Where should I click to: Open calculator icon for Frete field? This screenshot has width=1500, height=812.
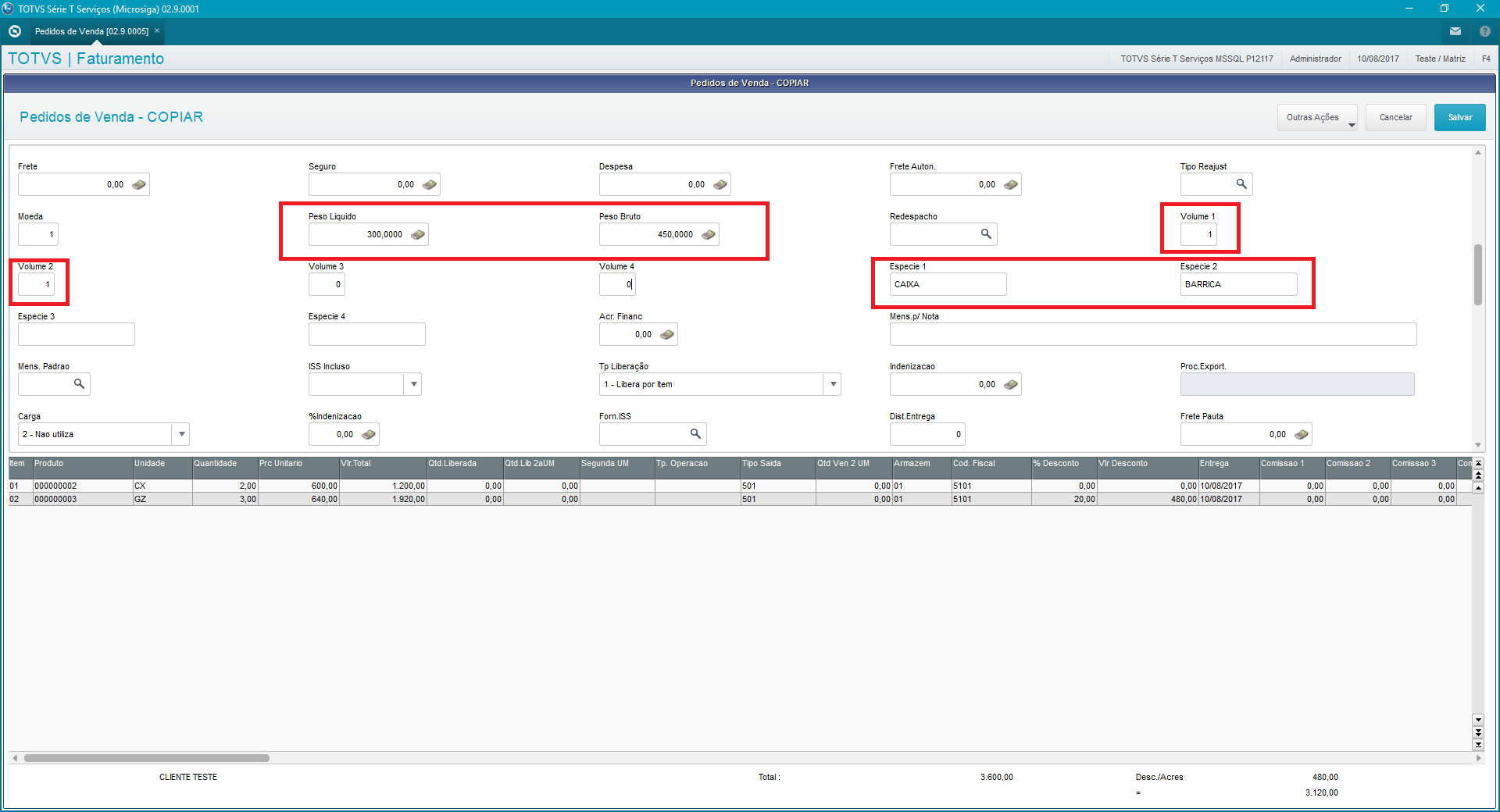[x=139, y=185]
